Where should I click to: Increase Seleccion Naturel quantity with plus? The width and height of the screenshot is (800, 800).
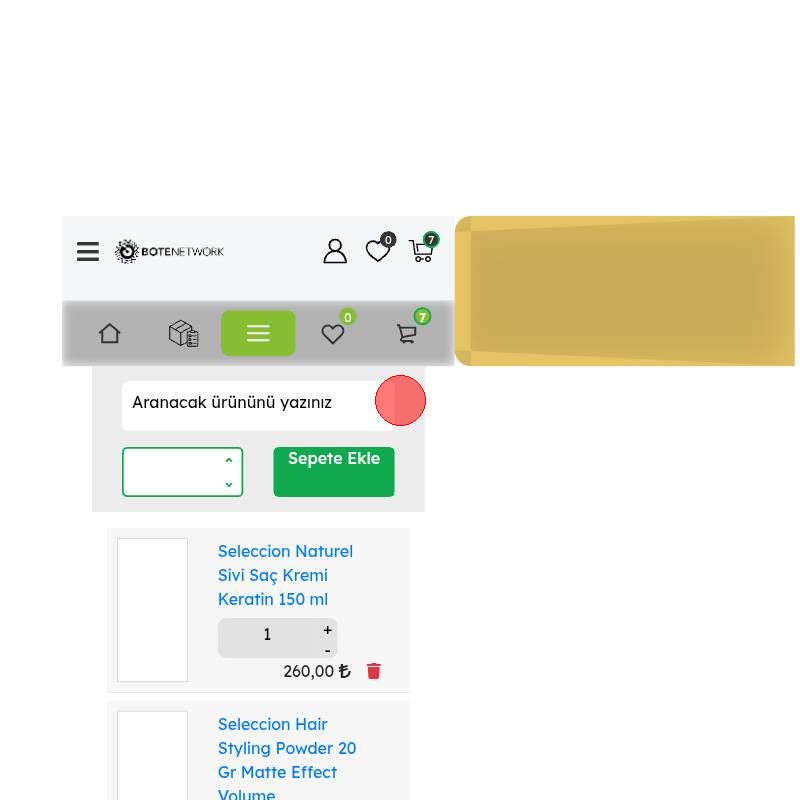[x=328, y=631]
